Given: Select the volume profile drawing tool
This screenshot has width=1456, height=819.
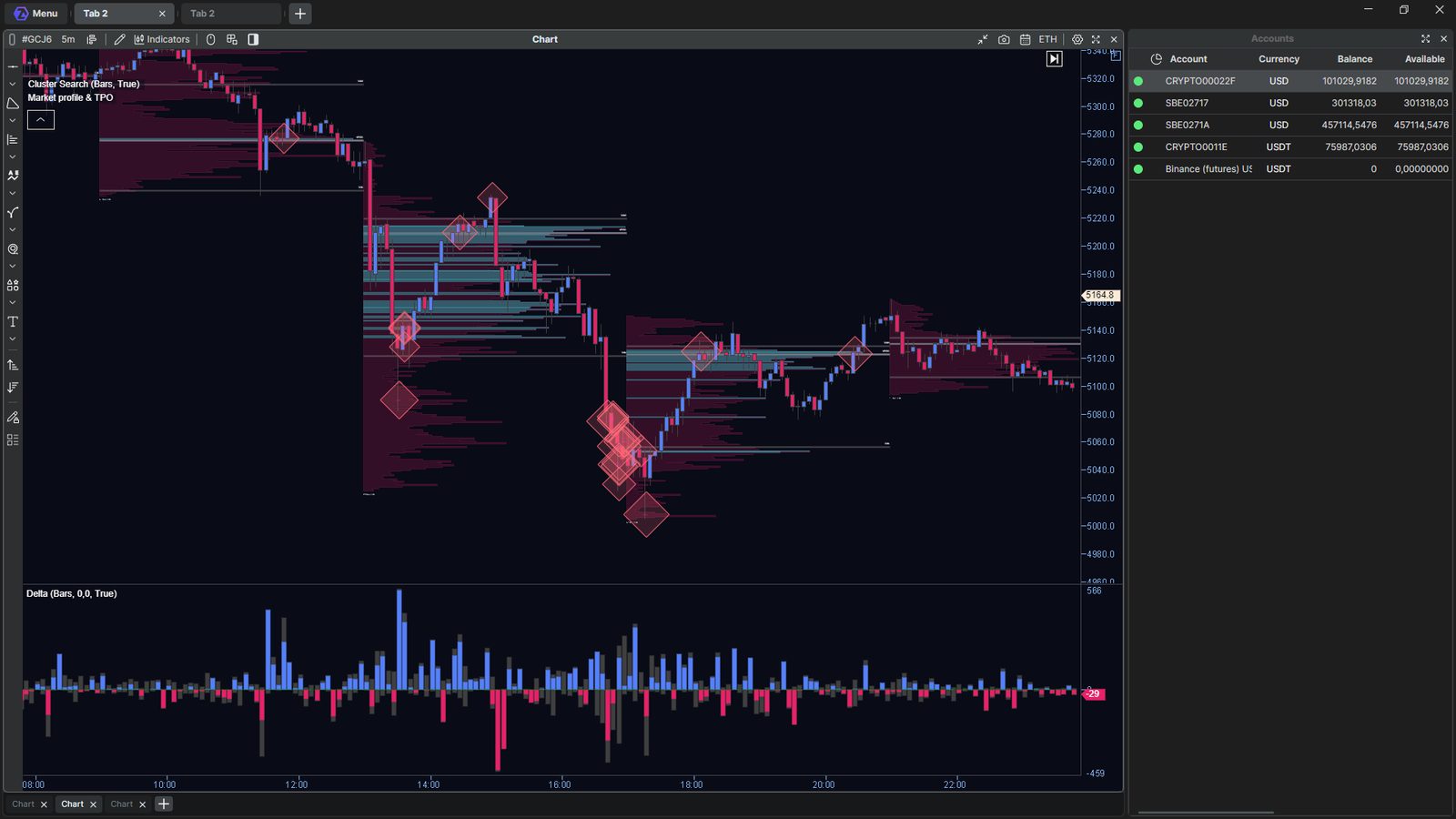Looking at the screenshot, I should (x=13, y=139).
